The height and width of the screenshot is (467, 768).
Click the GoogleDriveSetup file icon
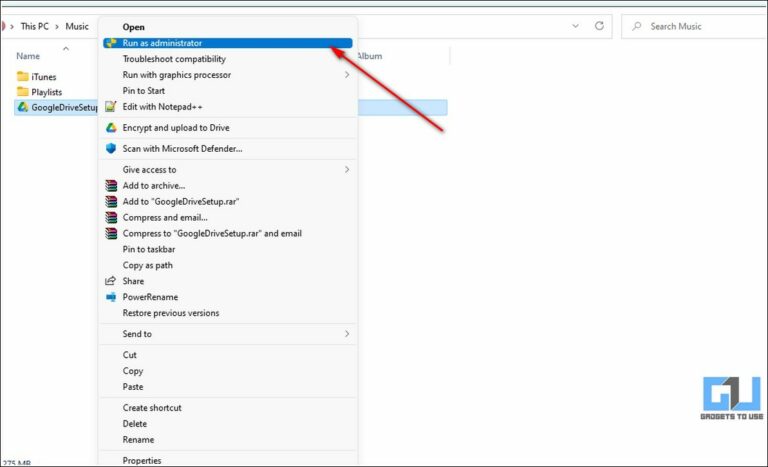click(23, 107)
